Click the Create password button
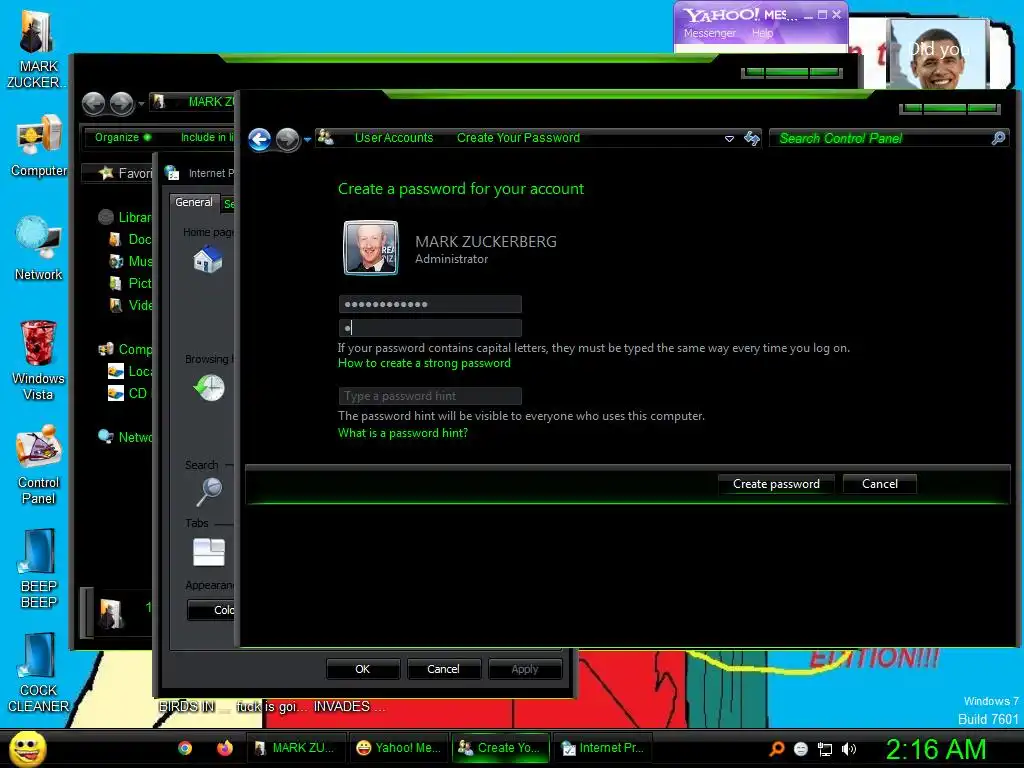This screenshot has height=768, width=1024. pyautogui.click(x=776, y=484)
